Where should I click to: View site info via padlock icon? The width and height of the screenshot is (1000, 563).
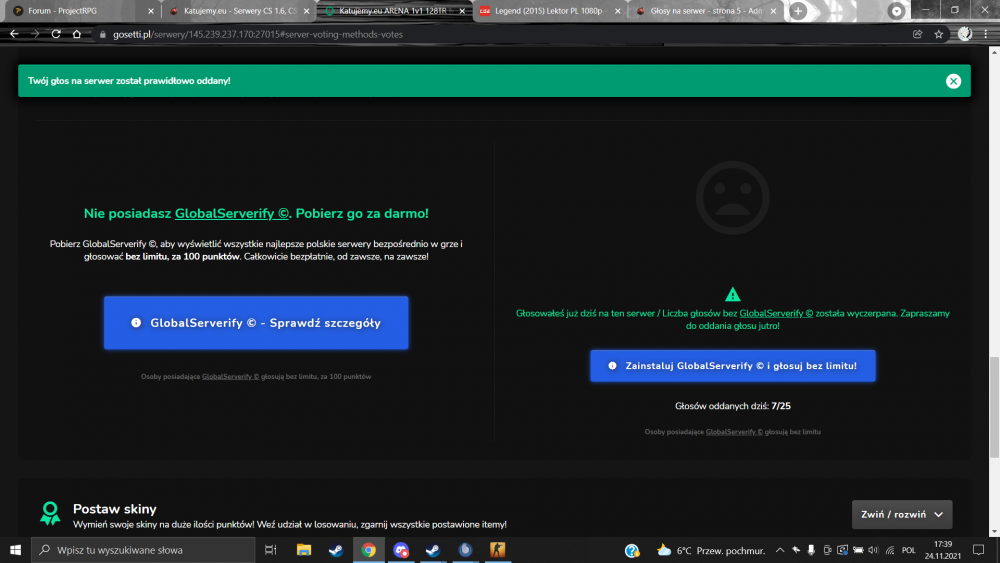tap(102, 34)
